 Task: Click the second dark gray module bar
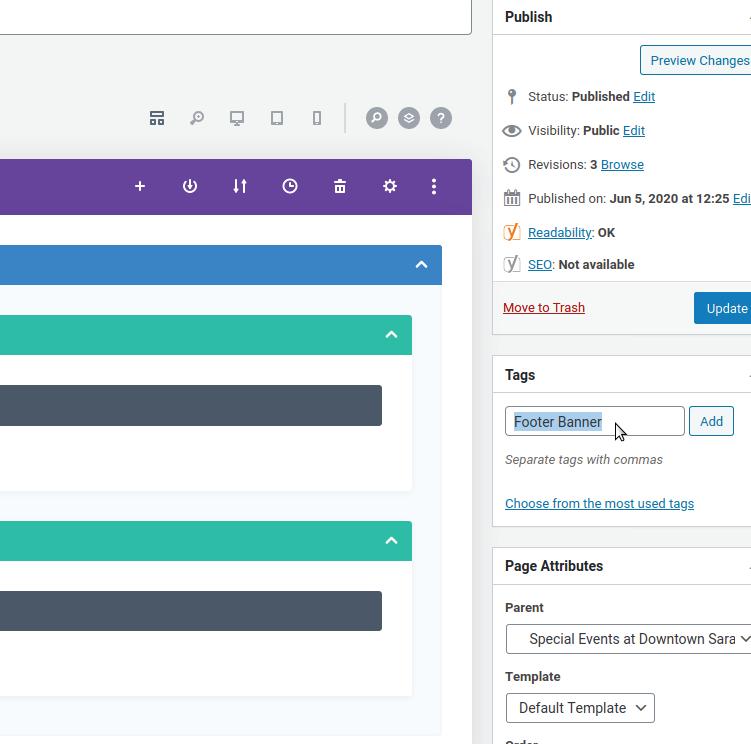click(191, 611)
